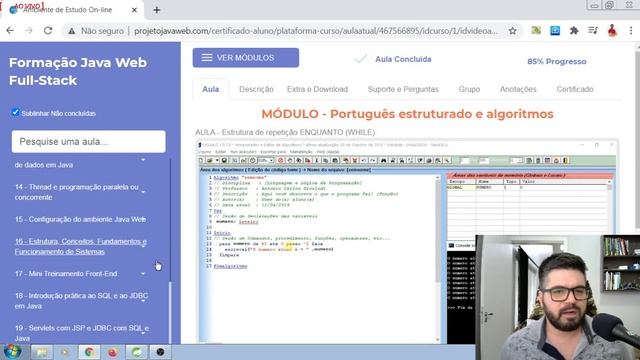Screen dimensions: 640x360
Task: Click the 'Aula Concluída' check mark
Action: tap(361, 59)
